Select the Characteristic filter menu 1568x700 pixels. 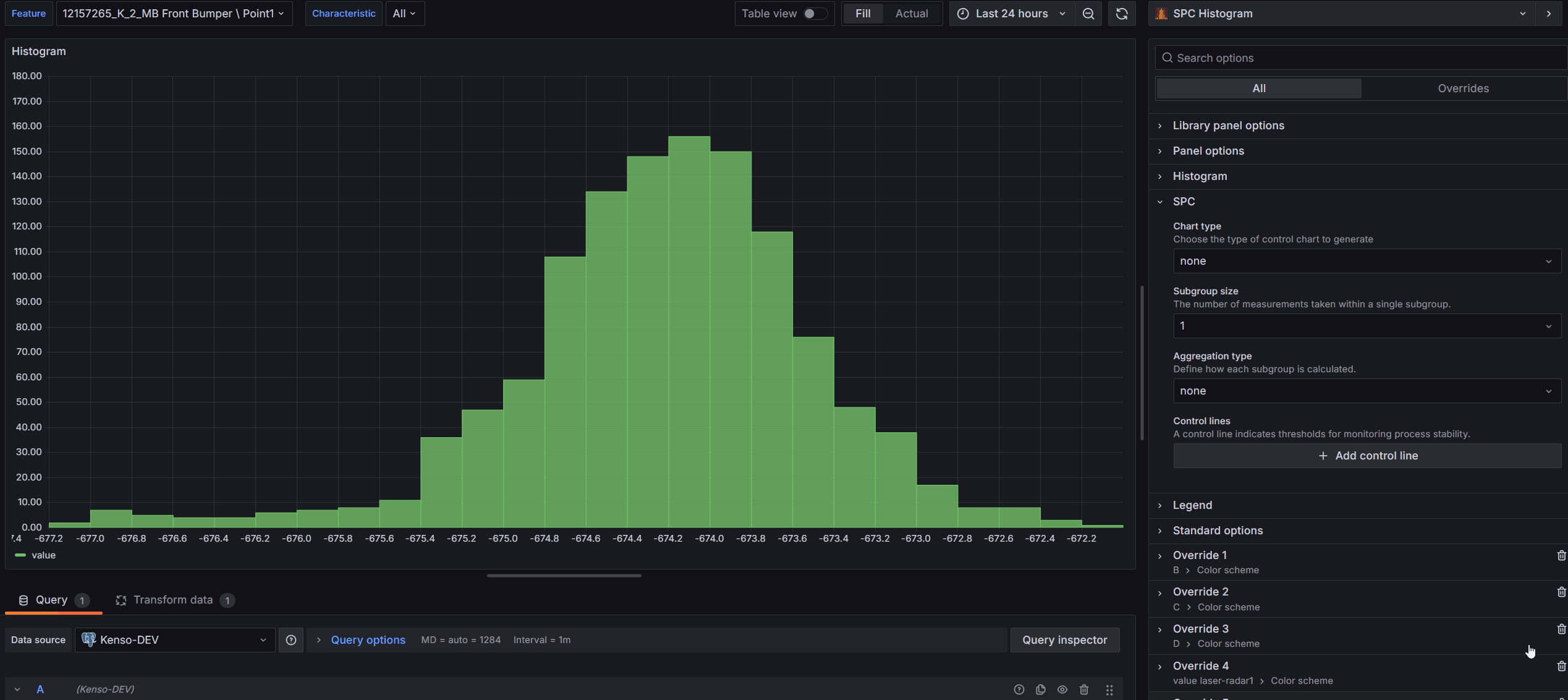pyautogui.click(x=344, y=13)
